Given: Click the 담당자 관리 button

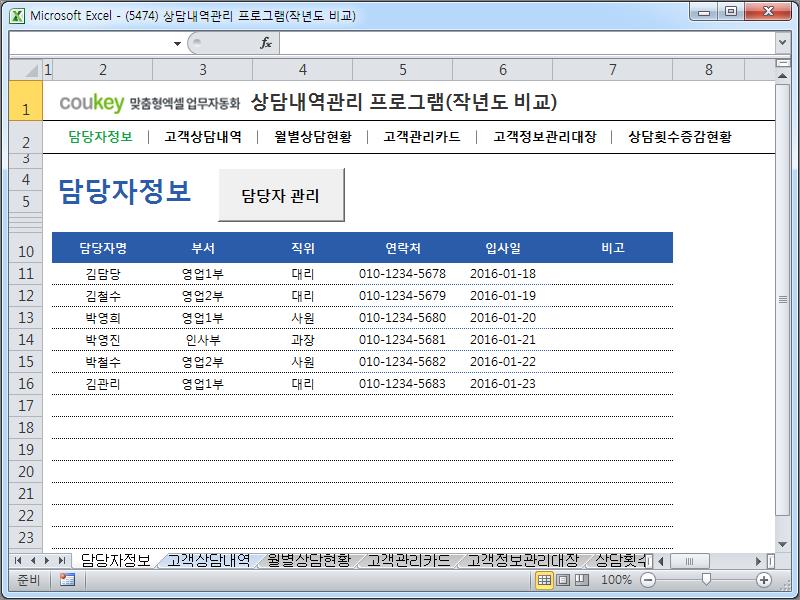Looking at the screenshot, I should [x=281, y=195].
